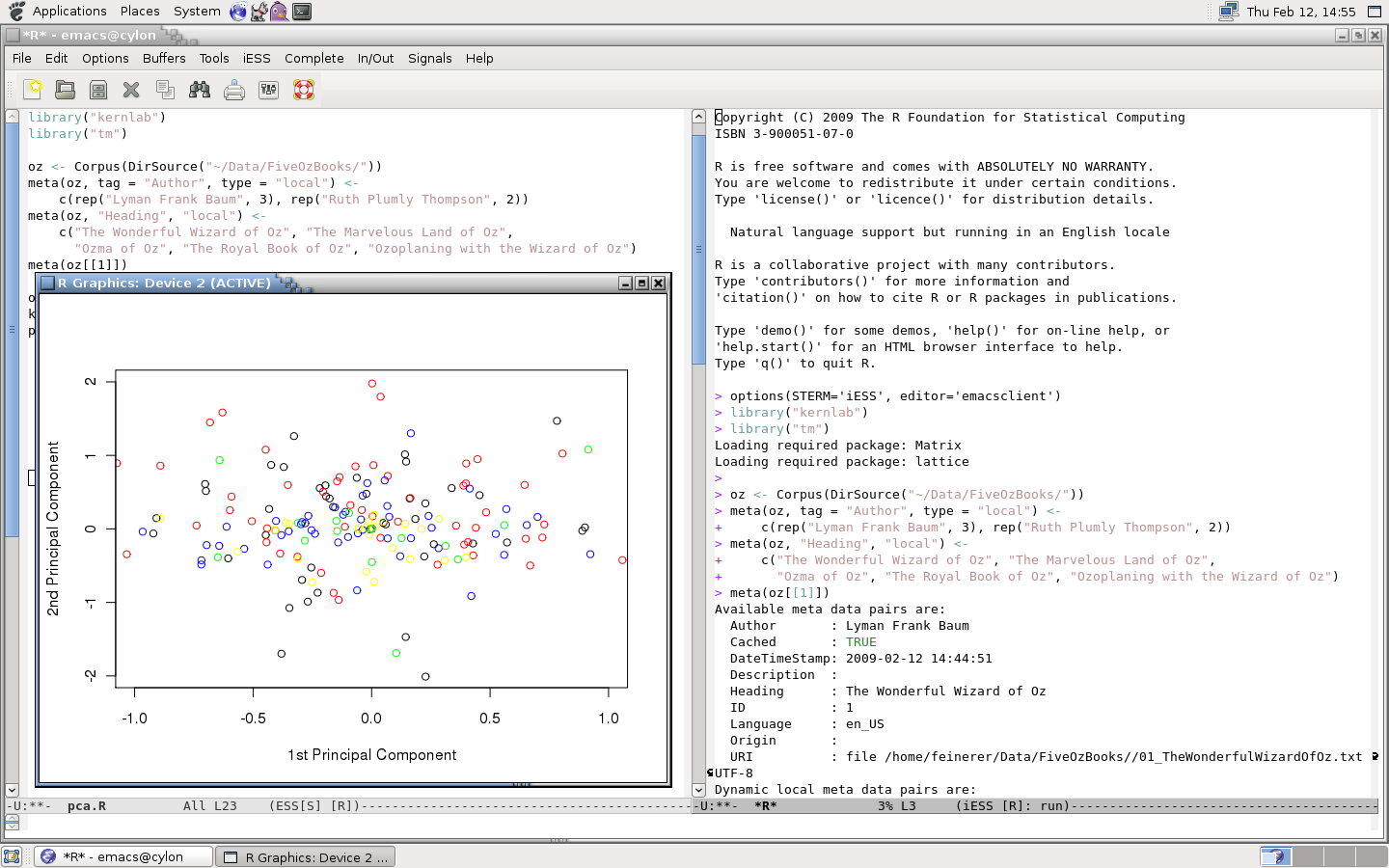The width and height of the screenshot is (1389, 868).
Task: Open the File menu
Action: click(22, 58)
